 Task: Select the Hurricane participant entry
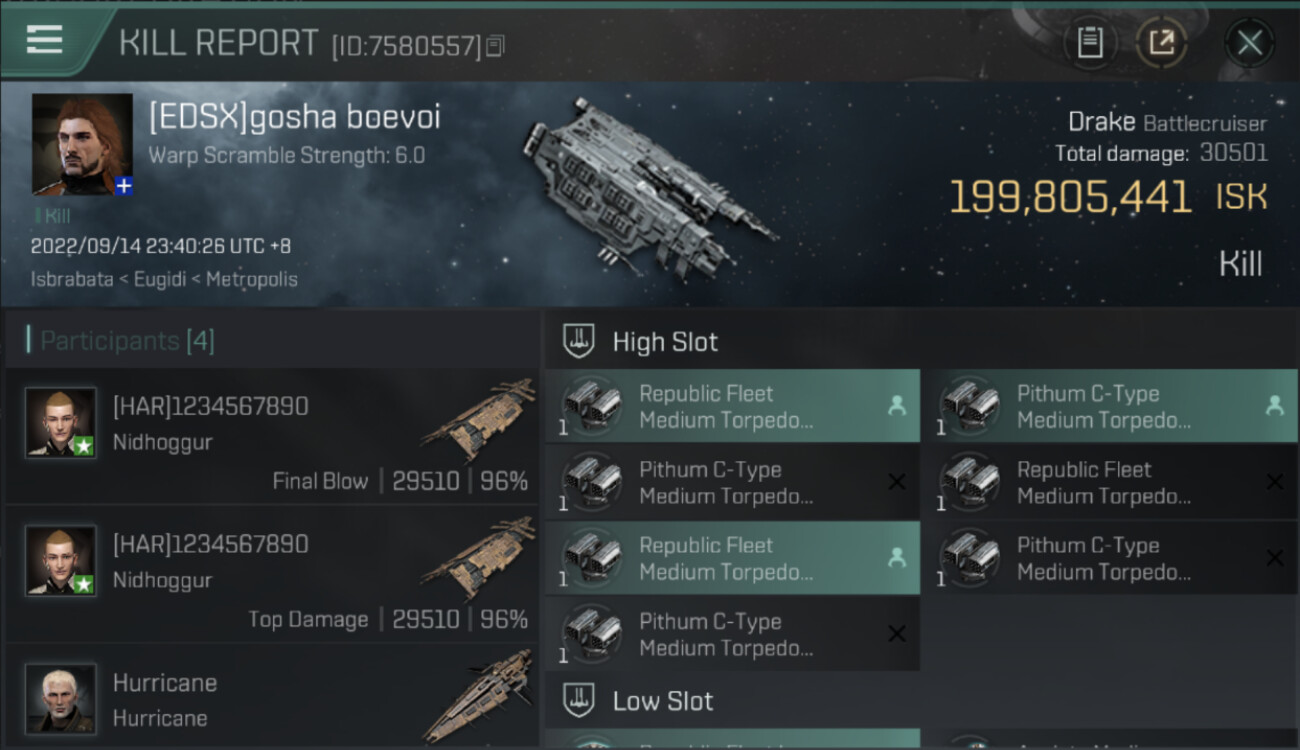click(x=270, y=700)
